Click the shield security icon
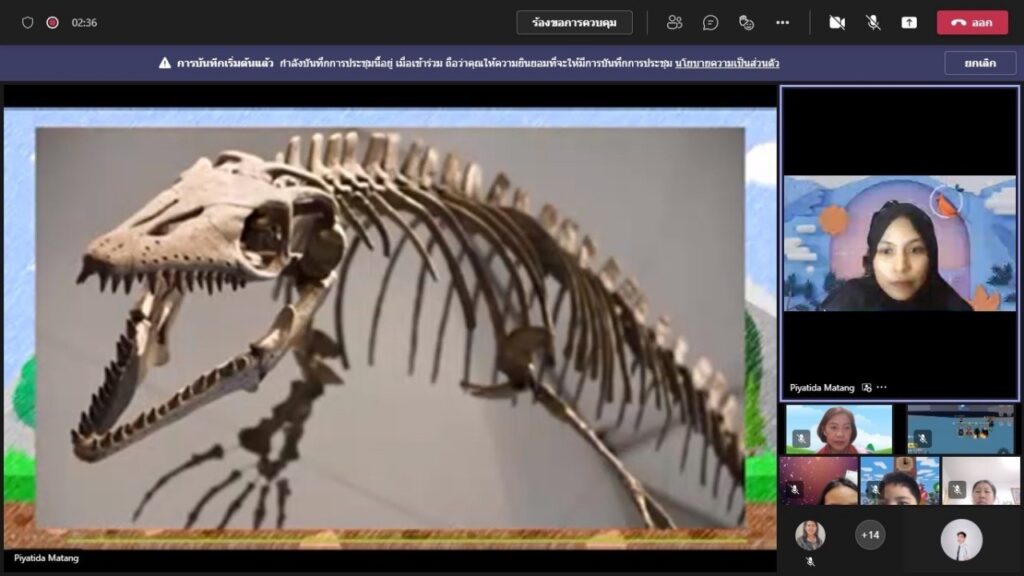 pyautogui.click(x=27, y=22)
